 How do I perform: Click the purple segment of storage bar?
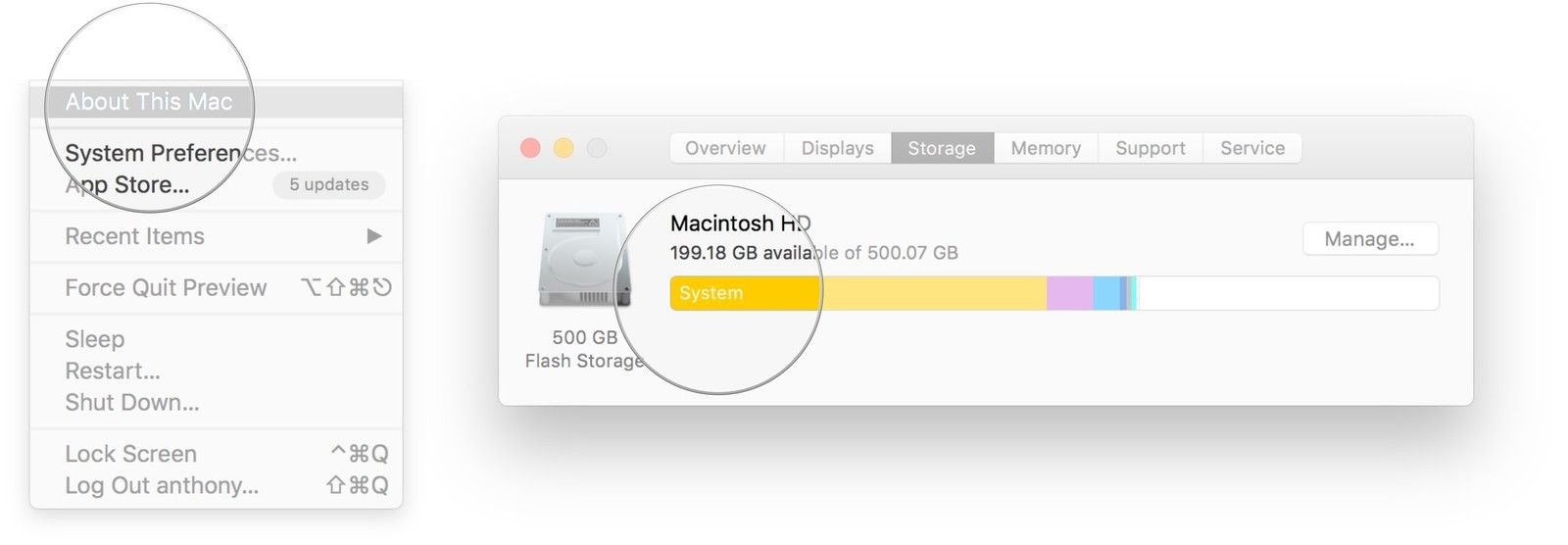(x=1069, y=293)
